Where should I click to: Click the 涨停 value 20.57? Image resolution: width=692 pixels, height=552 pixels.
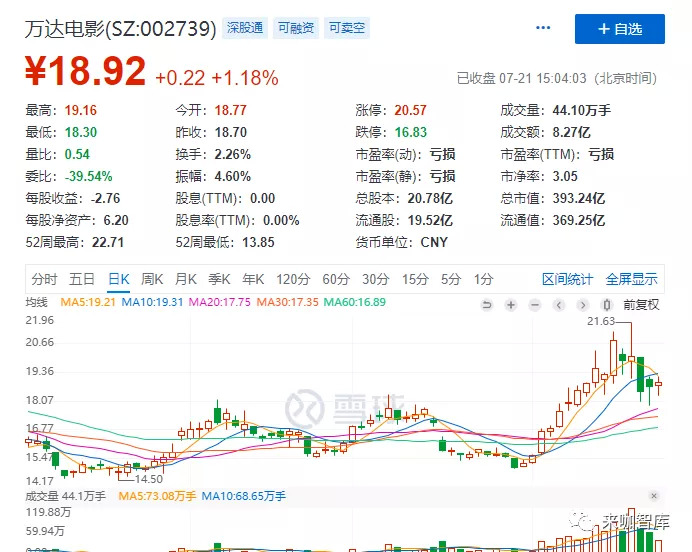tap(410, 110)
